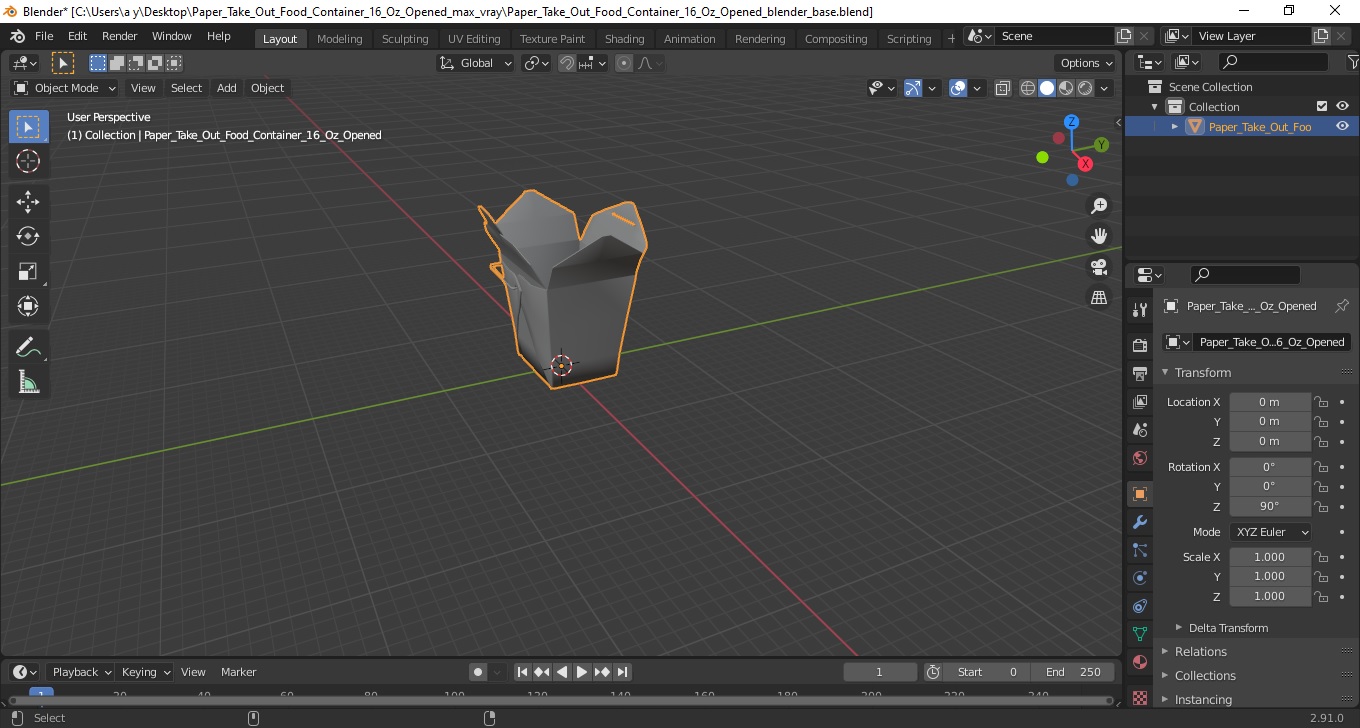The width and height of the screenshot is (1360, 728).
Task: Activate the Cursor tool
Action: coord(28,161)
